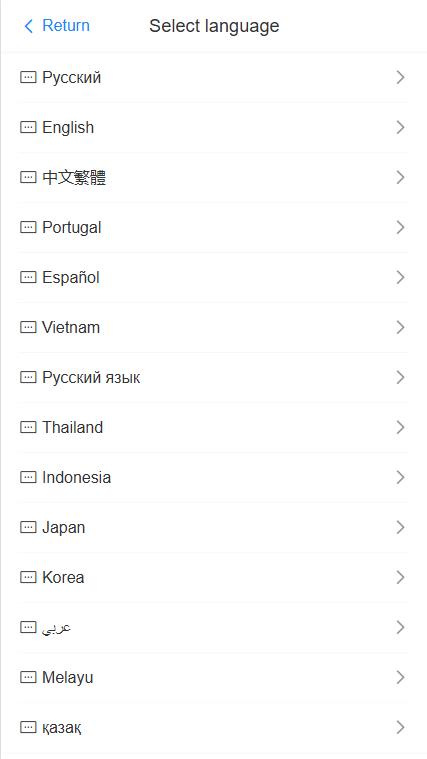Choose the Korea language label
427x759 pixels.
click(63, 577)
